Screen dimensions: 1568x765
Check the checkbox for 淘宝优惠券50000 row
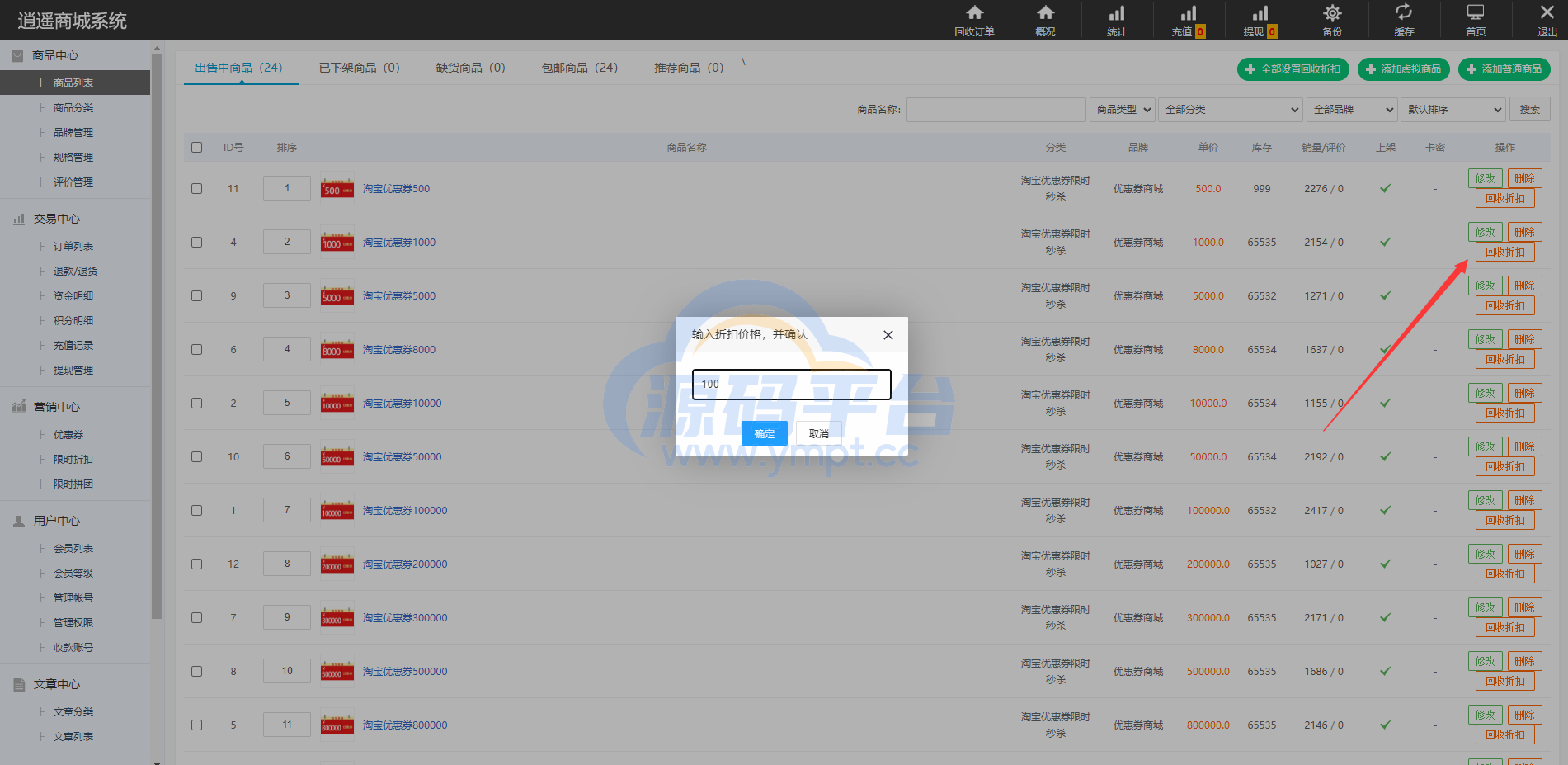196,456
